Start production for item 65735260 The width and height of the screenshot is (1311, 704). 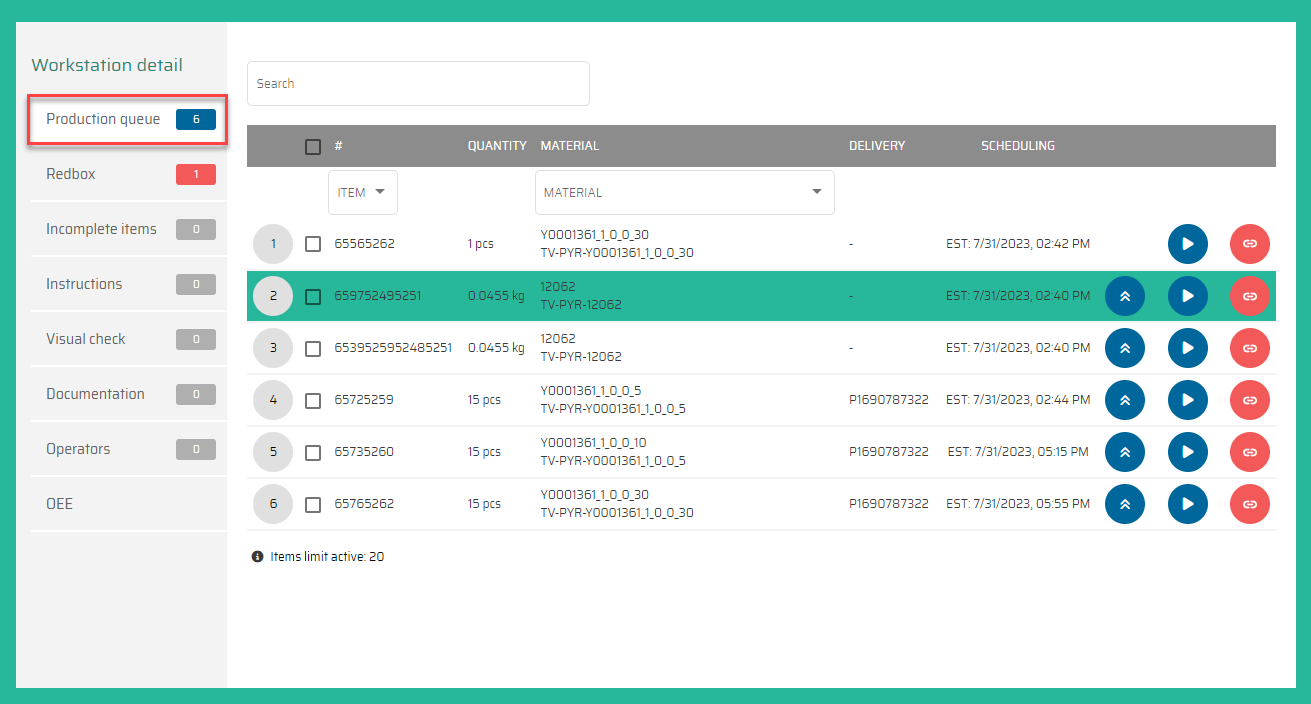pyautogui.click(x=1187, y=452)
